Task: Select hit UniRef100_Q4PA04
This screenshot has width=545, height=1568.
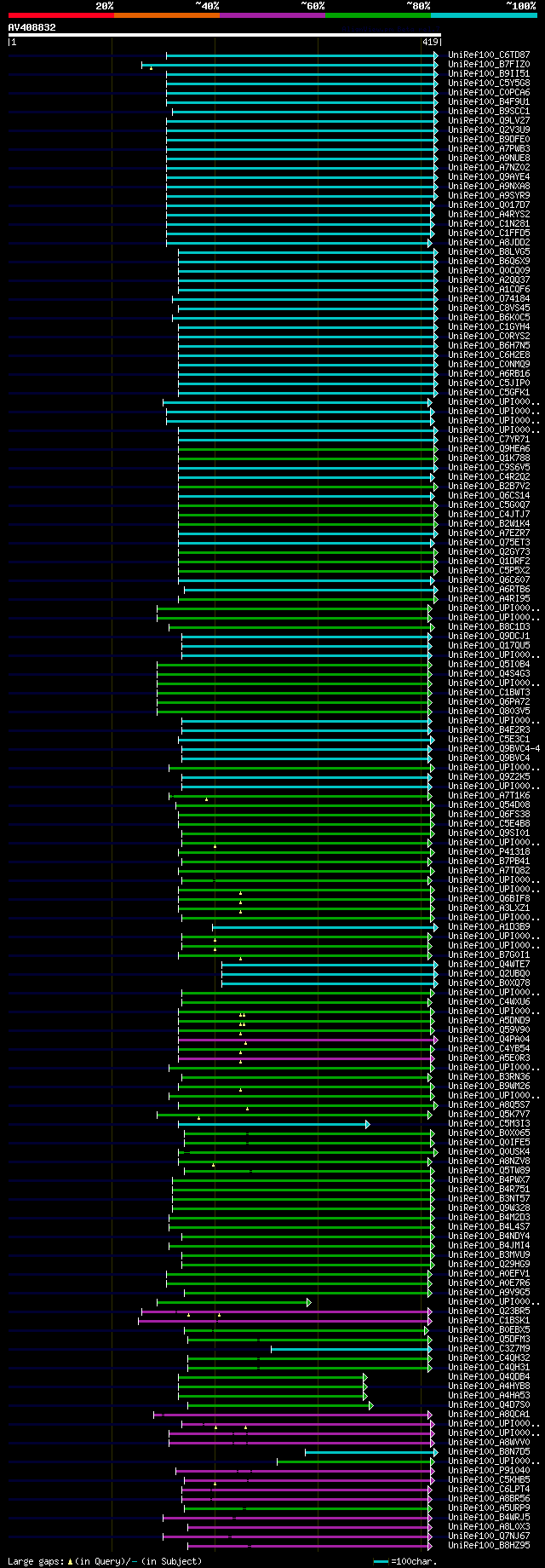Action: coord(489,1040)
